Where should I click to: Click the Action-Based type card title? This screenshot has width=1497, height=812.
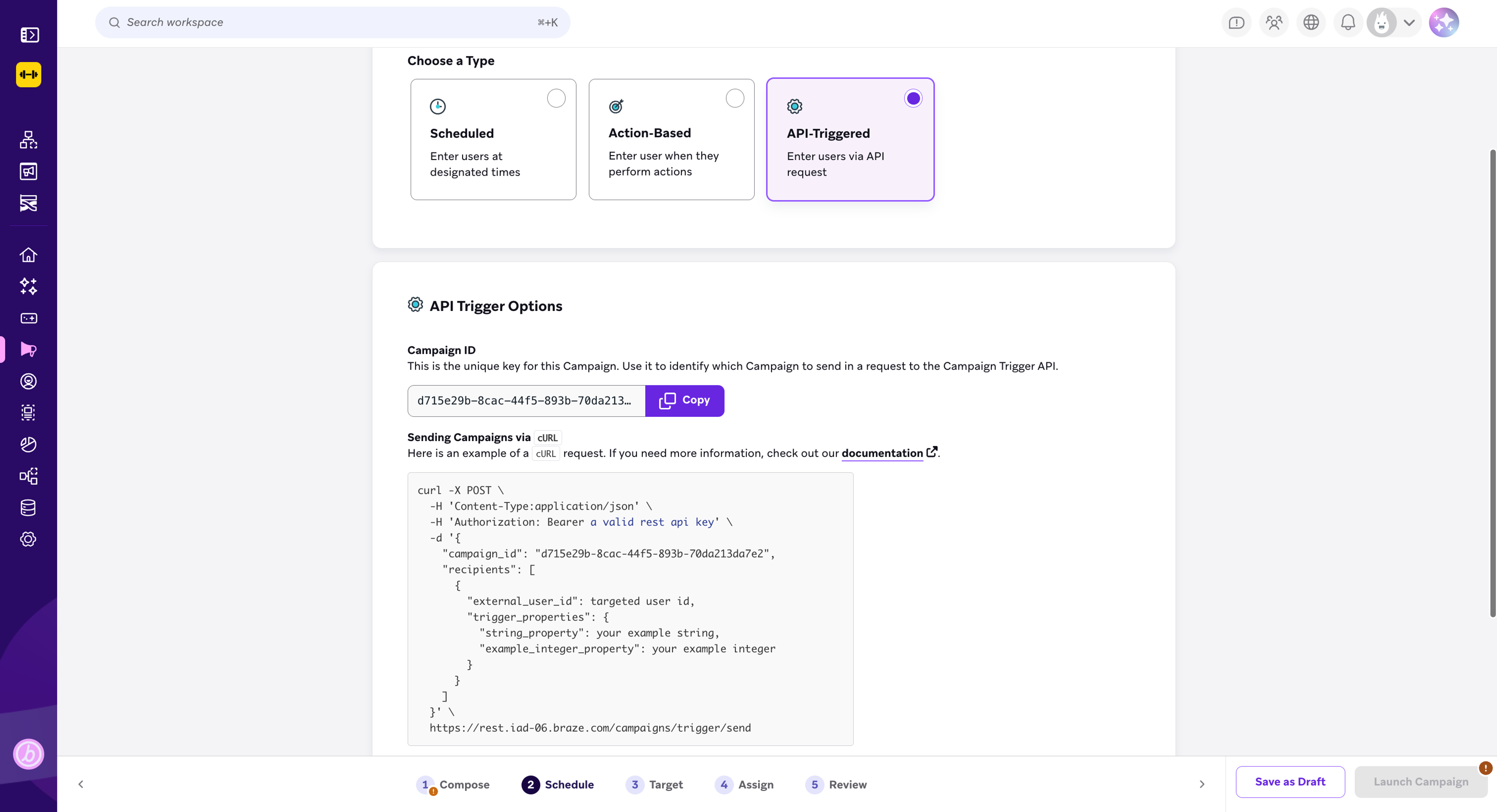click(x=650, y=133)
